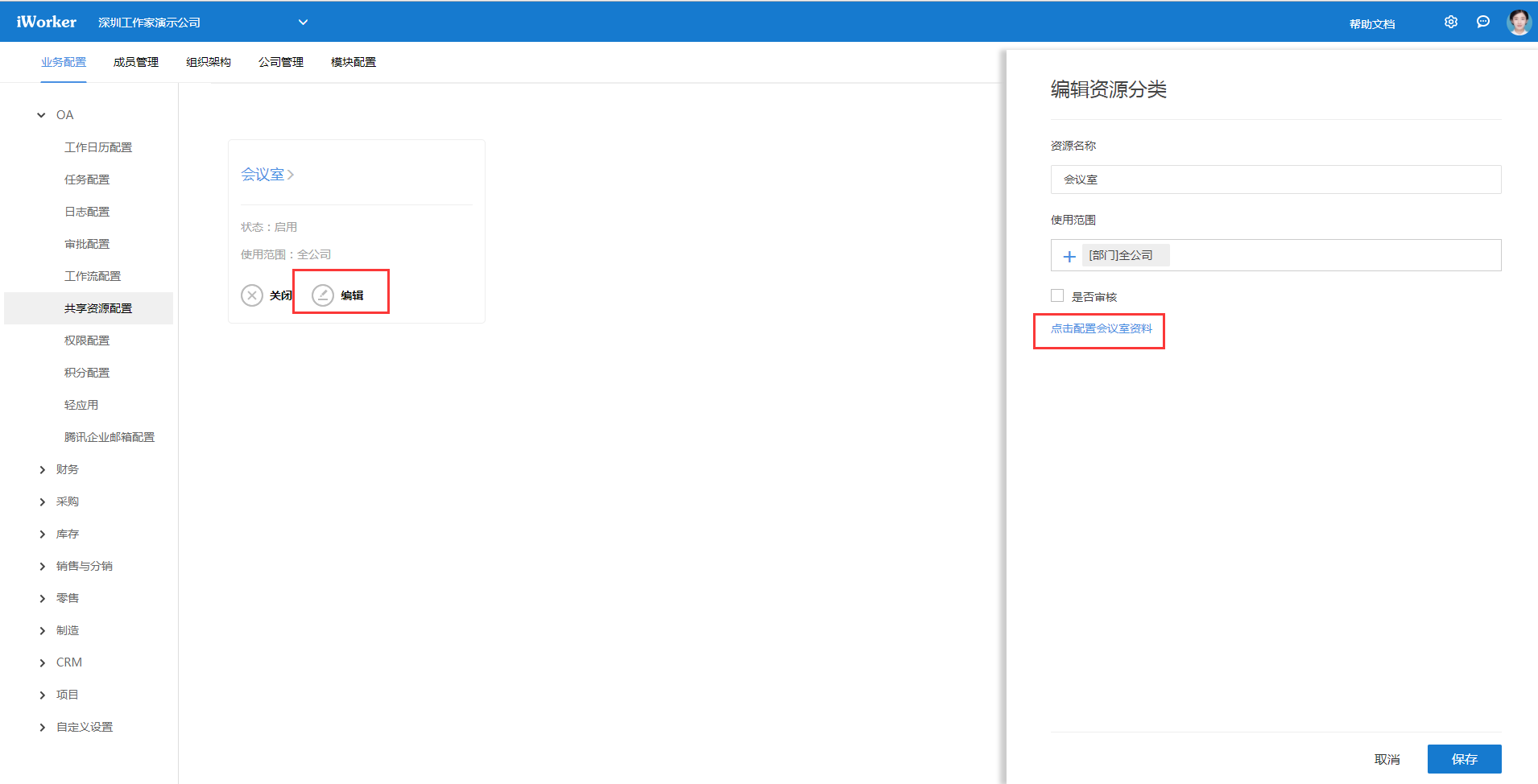
Task: Switch to the 模块配置 tab
Action: pos(353,62)
